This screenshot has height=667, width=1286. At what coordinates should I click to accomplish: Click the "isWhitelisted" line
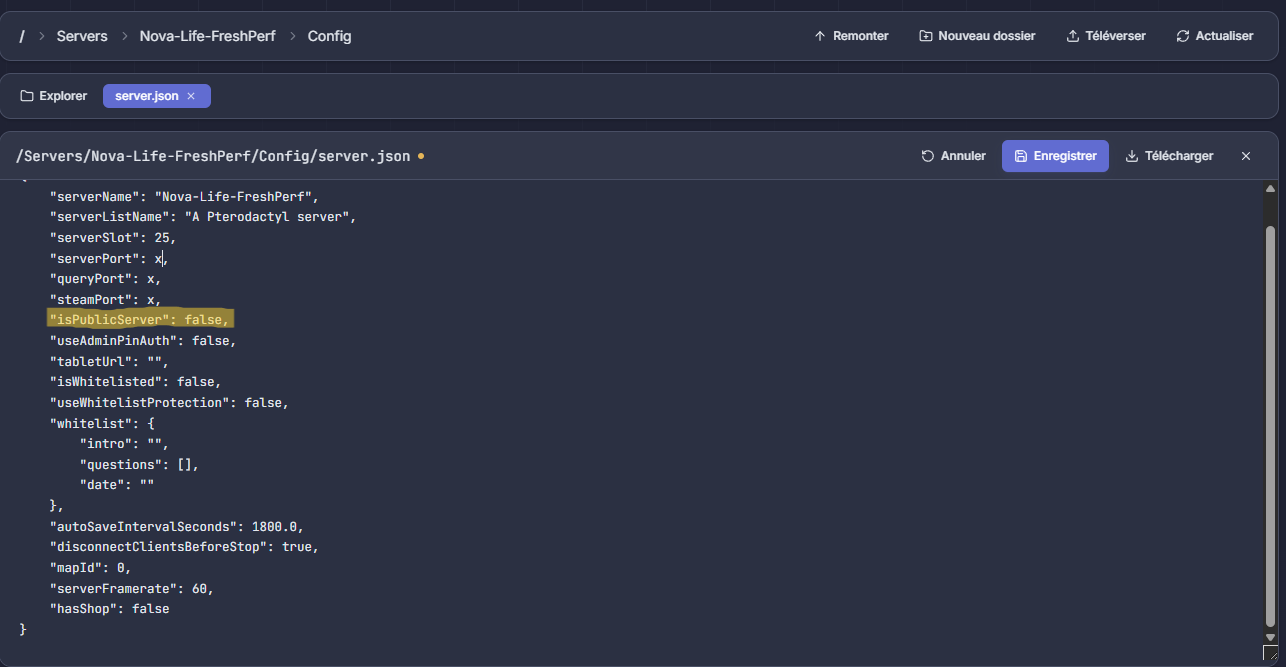click(x=135, y=382)
